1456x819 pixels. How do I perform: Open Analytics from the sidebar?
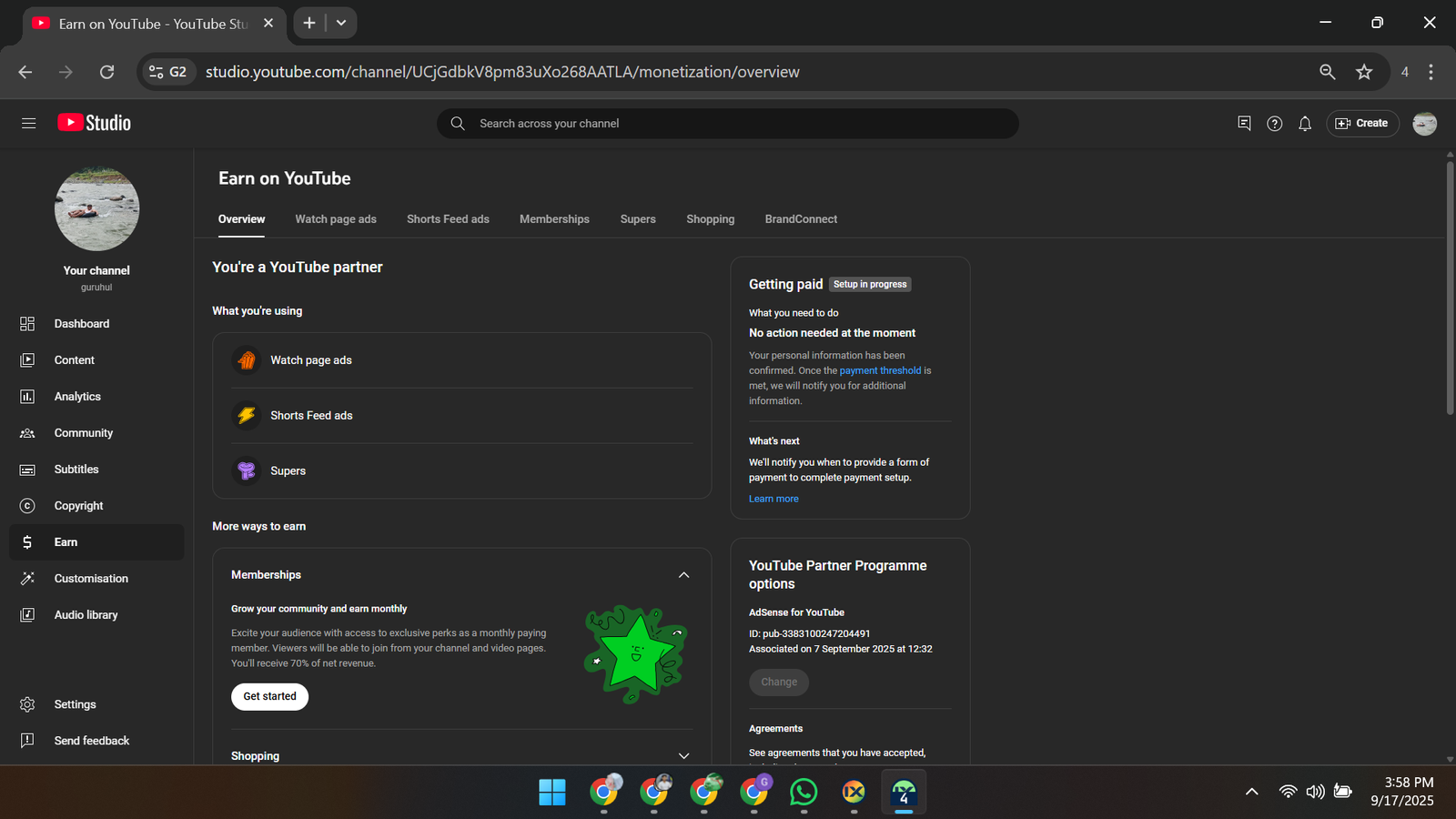pyautogui.click(x=77, y=397)
